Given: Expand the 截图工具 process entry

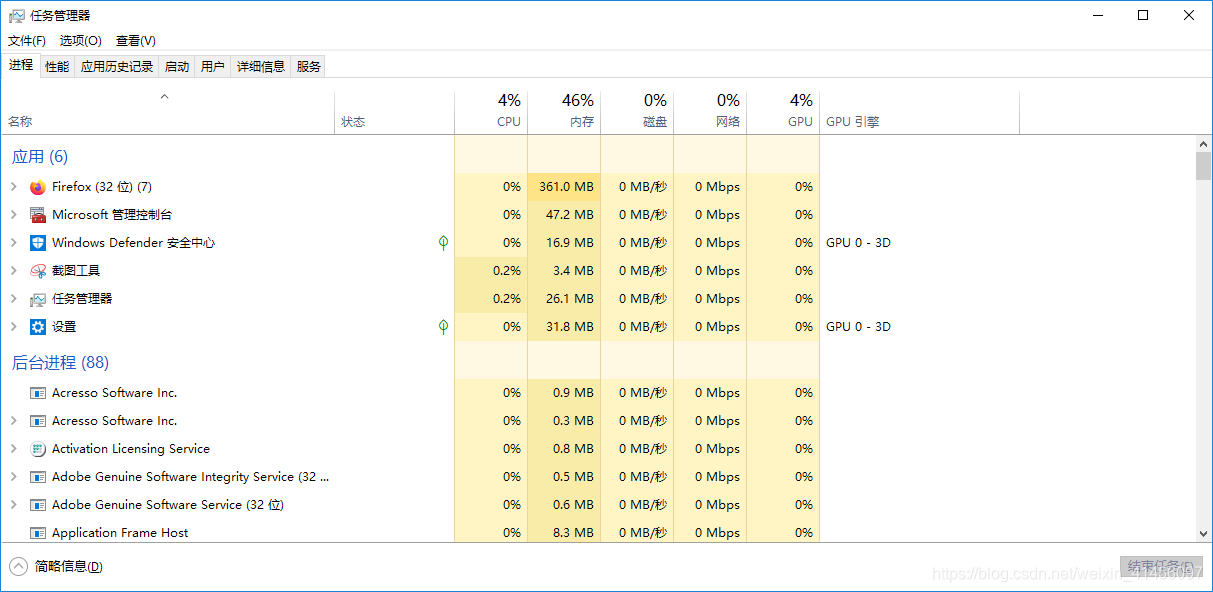Looking at the screenshot, I should click(13, 271).
